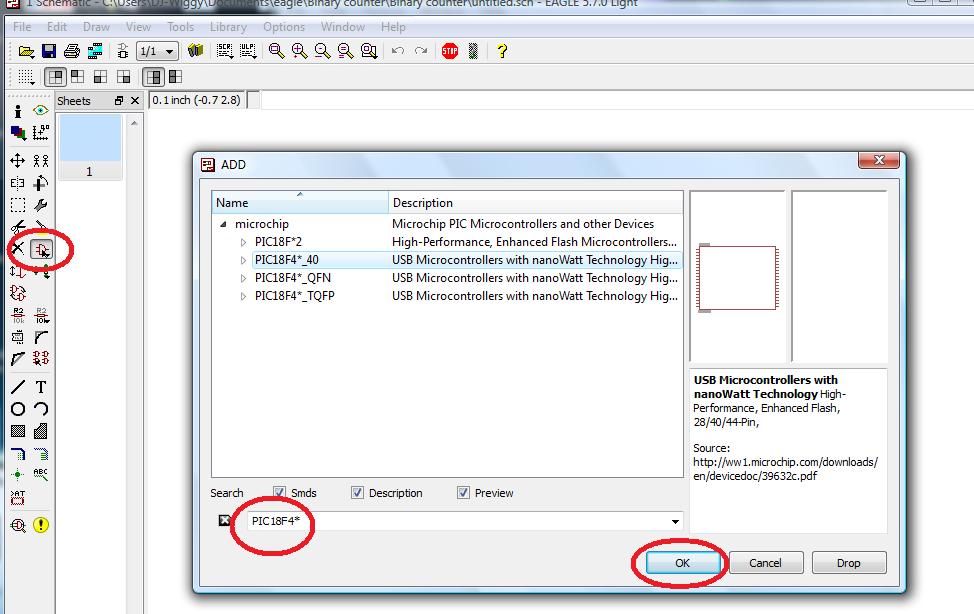This screenshot has width=974, height=614.
Task: Open the View menu
Action: pyautogui.click(x=138, y=27)
